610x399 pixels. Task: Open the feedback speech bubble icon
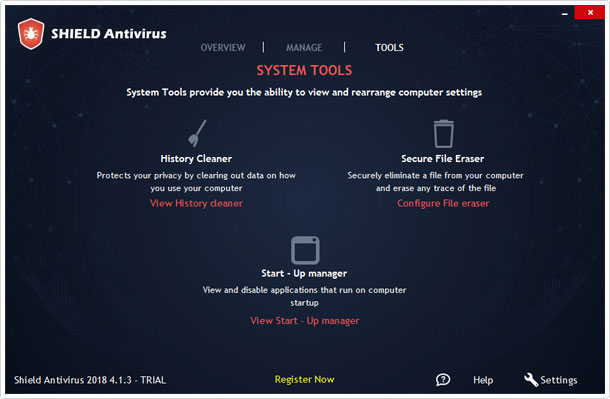tap(443, 380)
